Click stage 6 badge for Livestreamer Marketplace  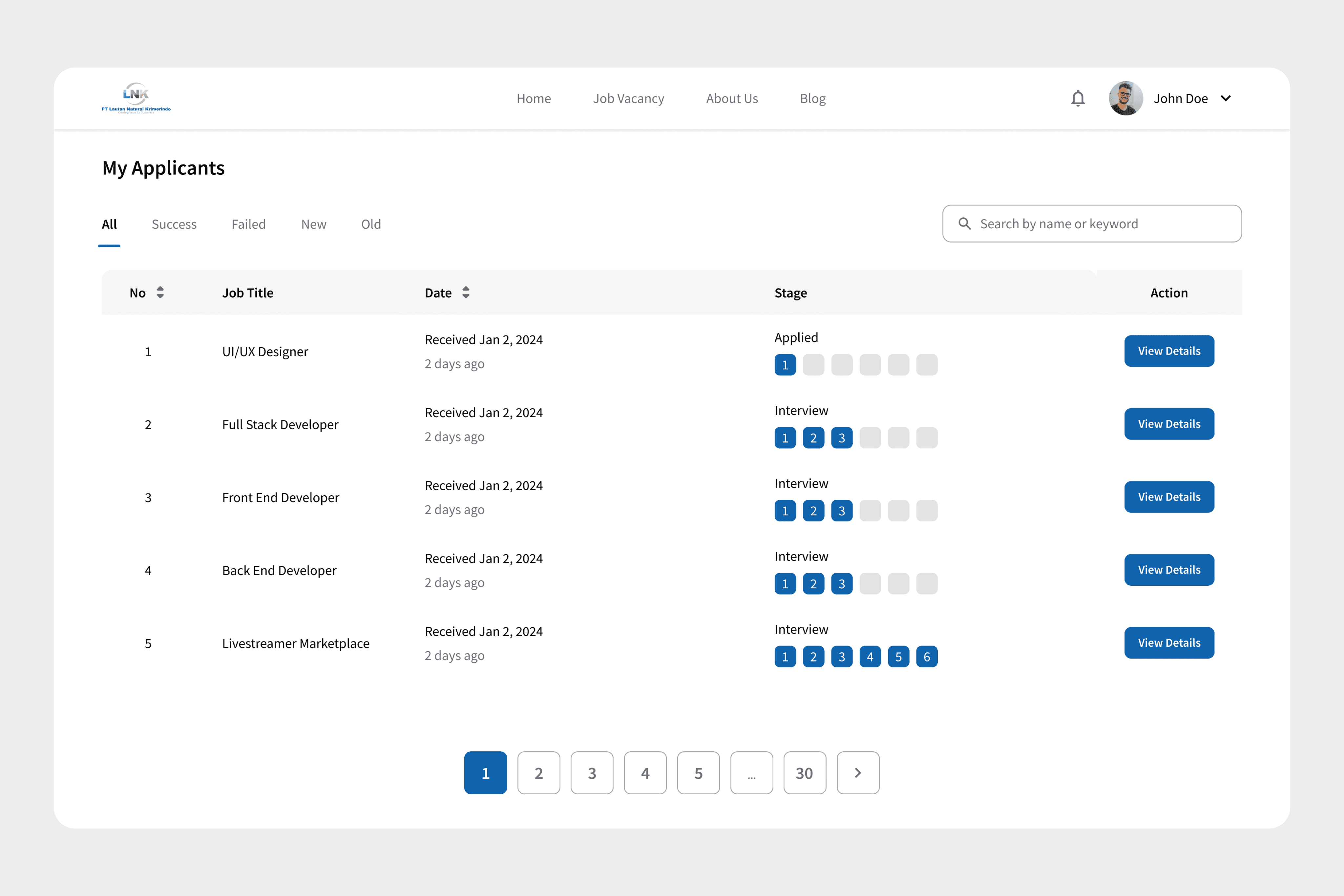(926, 657)
